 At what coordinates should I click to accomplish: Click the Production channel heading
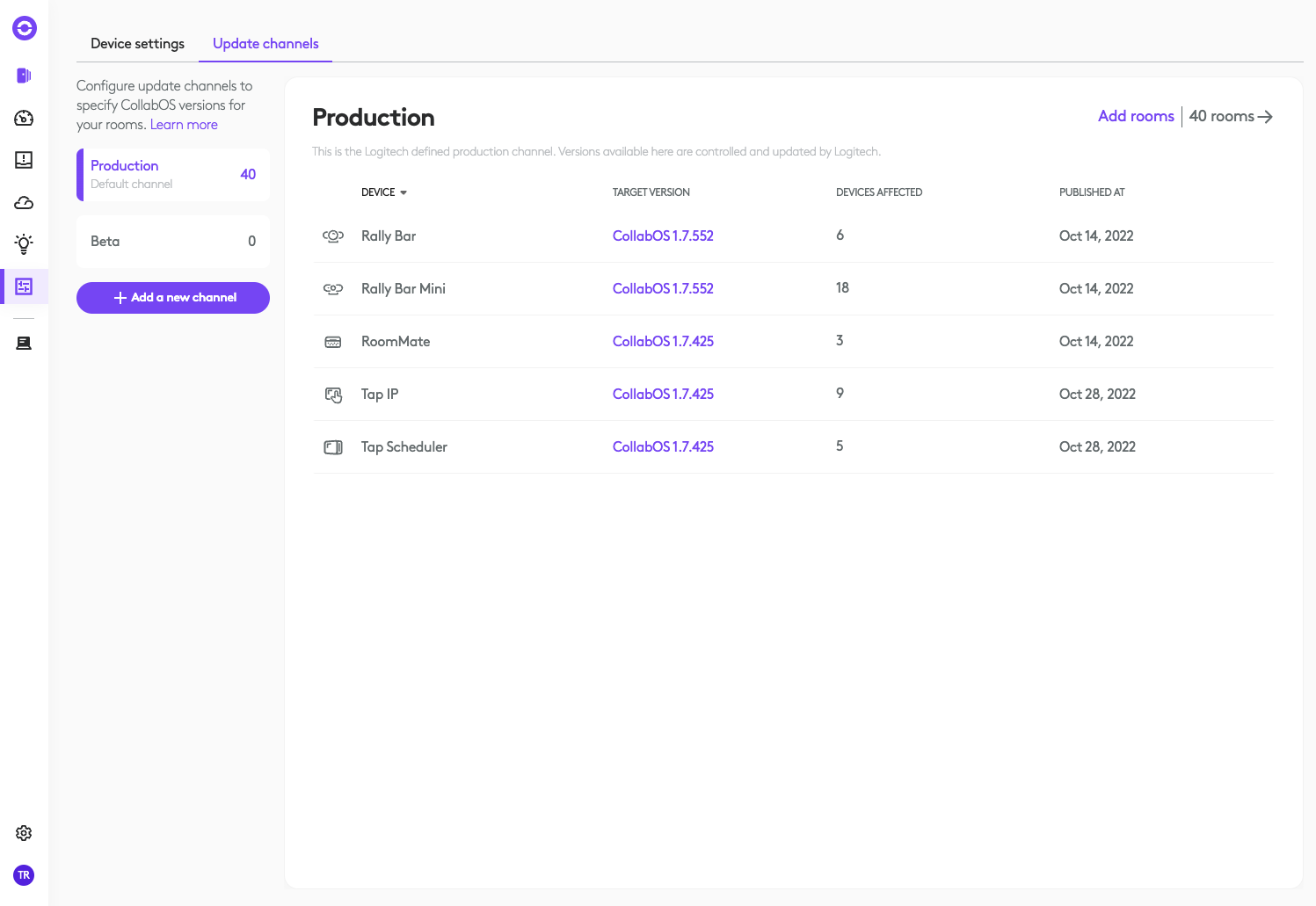374,117
